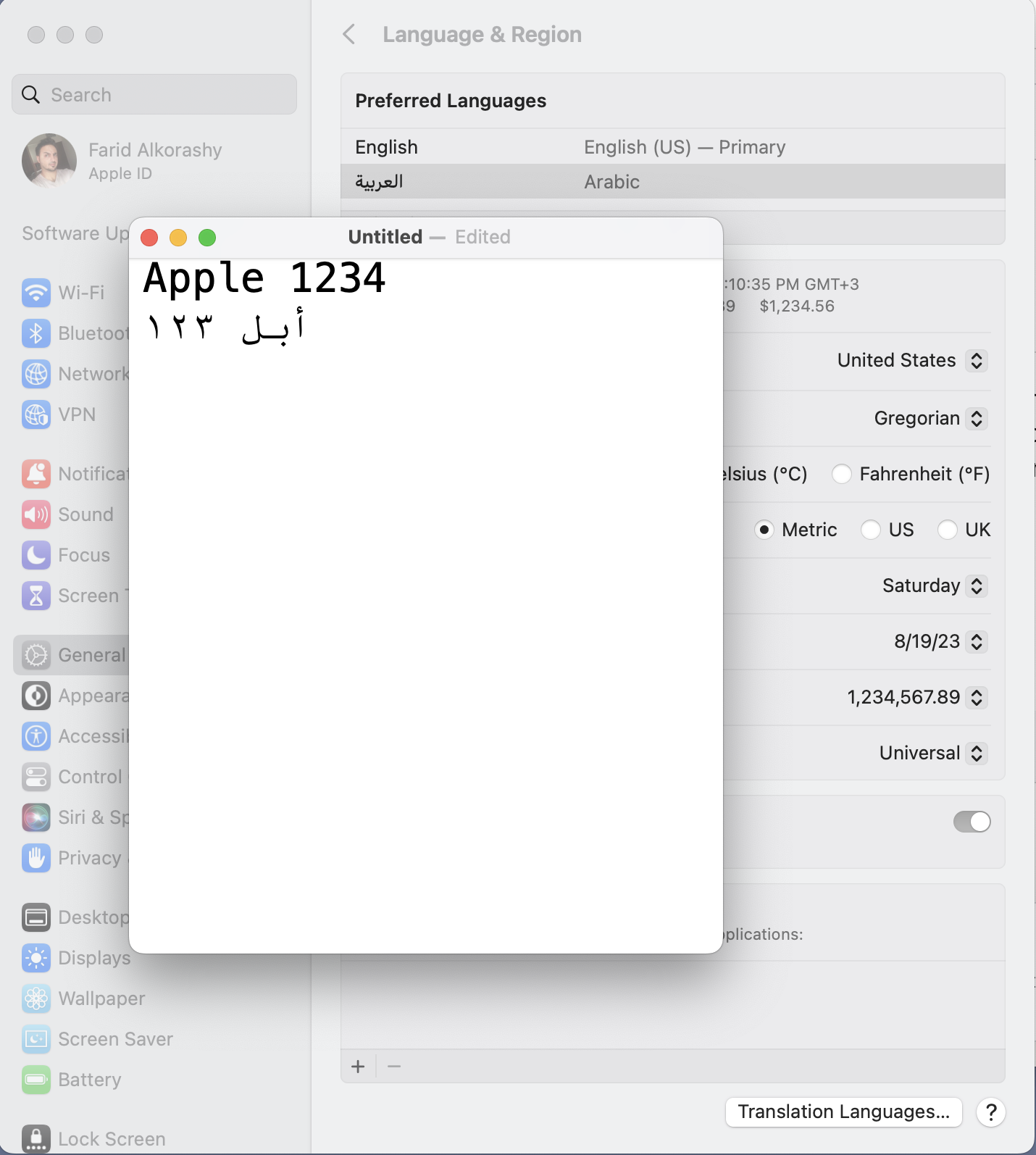The height and width of the screenshot is (1155, 1036).
Task: Open the Screen Saver icon
Action: [36, 1039]
